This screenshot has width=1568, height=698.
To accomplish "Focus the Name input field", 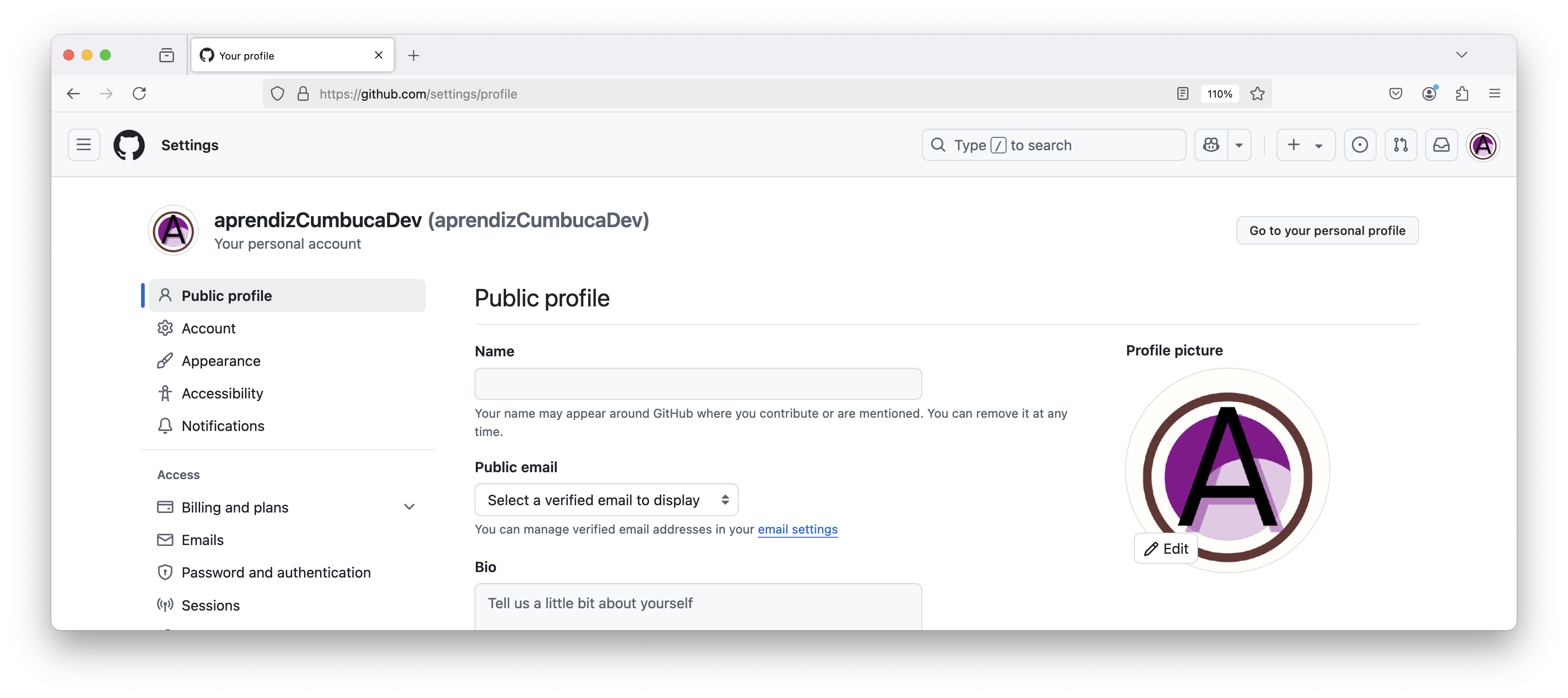I will (x=697, y=384).
